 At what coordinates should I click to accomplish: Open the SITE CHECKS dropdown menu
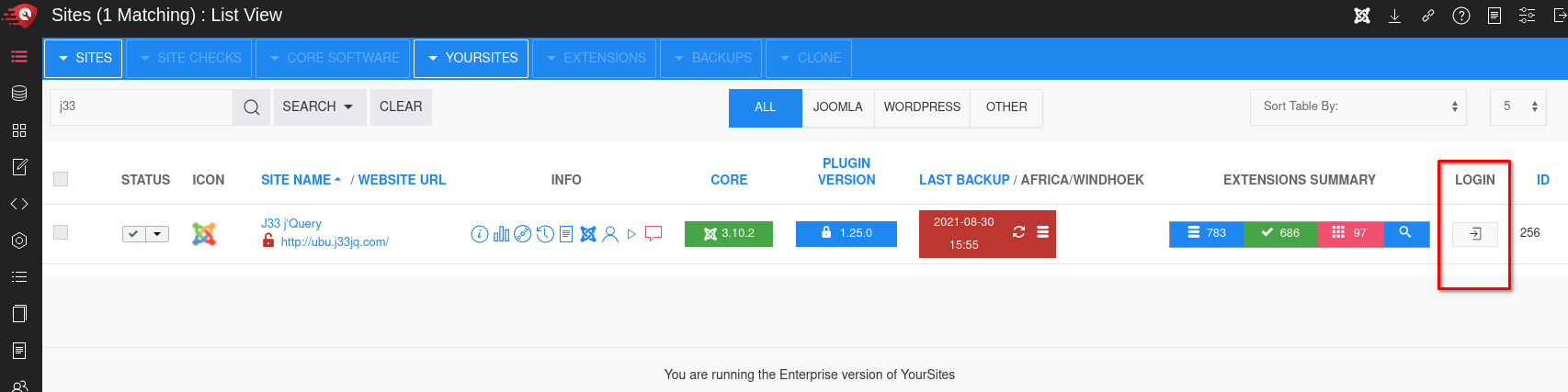pyautogui.click(x=189, y=58)
